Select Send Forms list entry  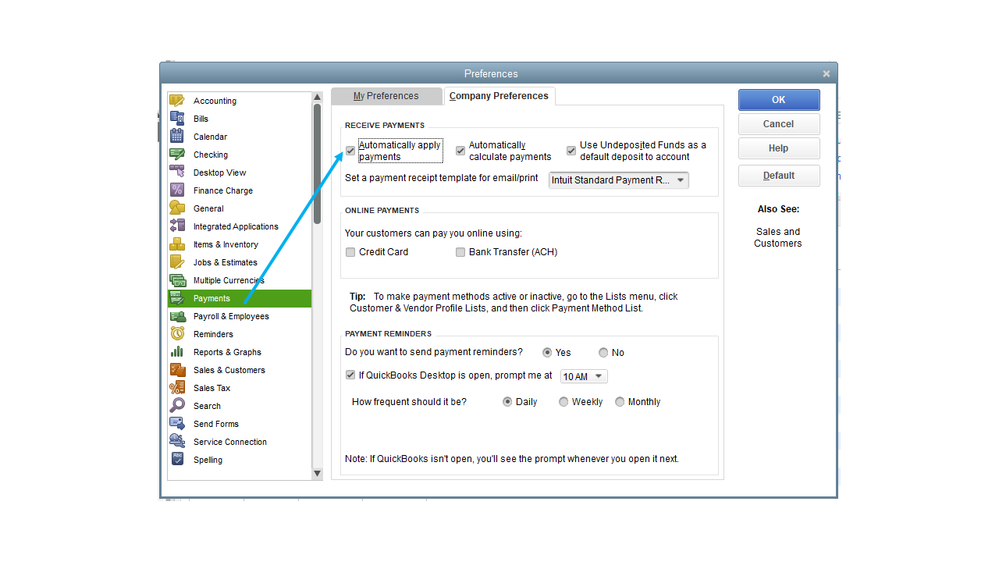click(240, 424)
